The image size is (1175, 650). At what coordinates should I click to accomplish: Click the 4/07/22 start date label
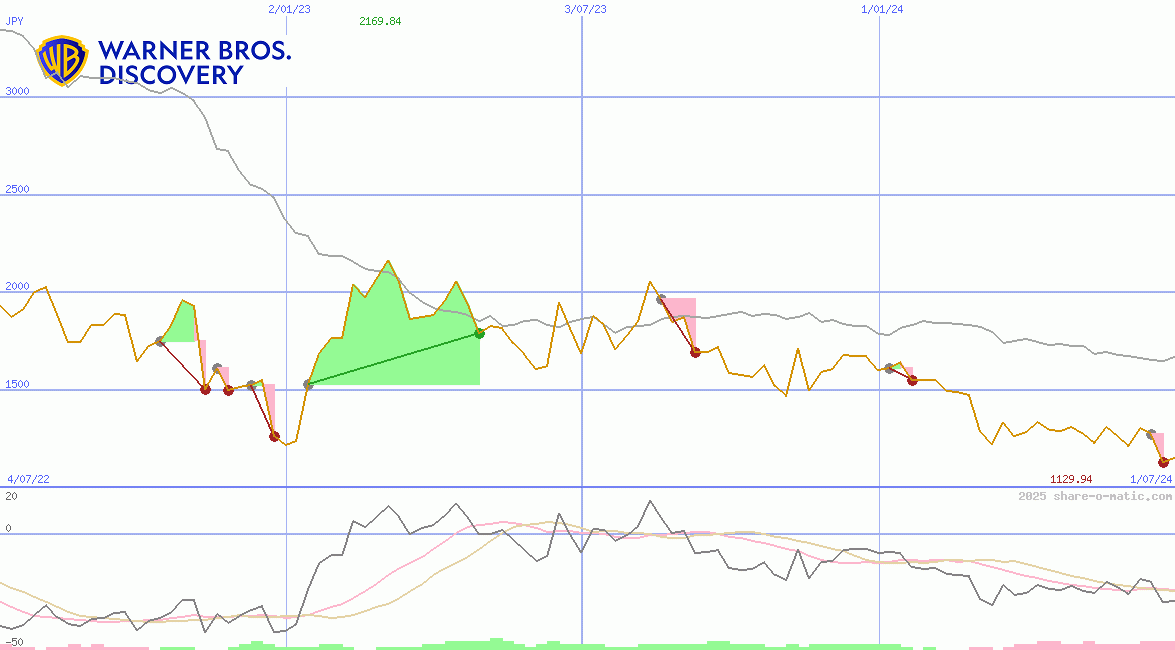28,479
